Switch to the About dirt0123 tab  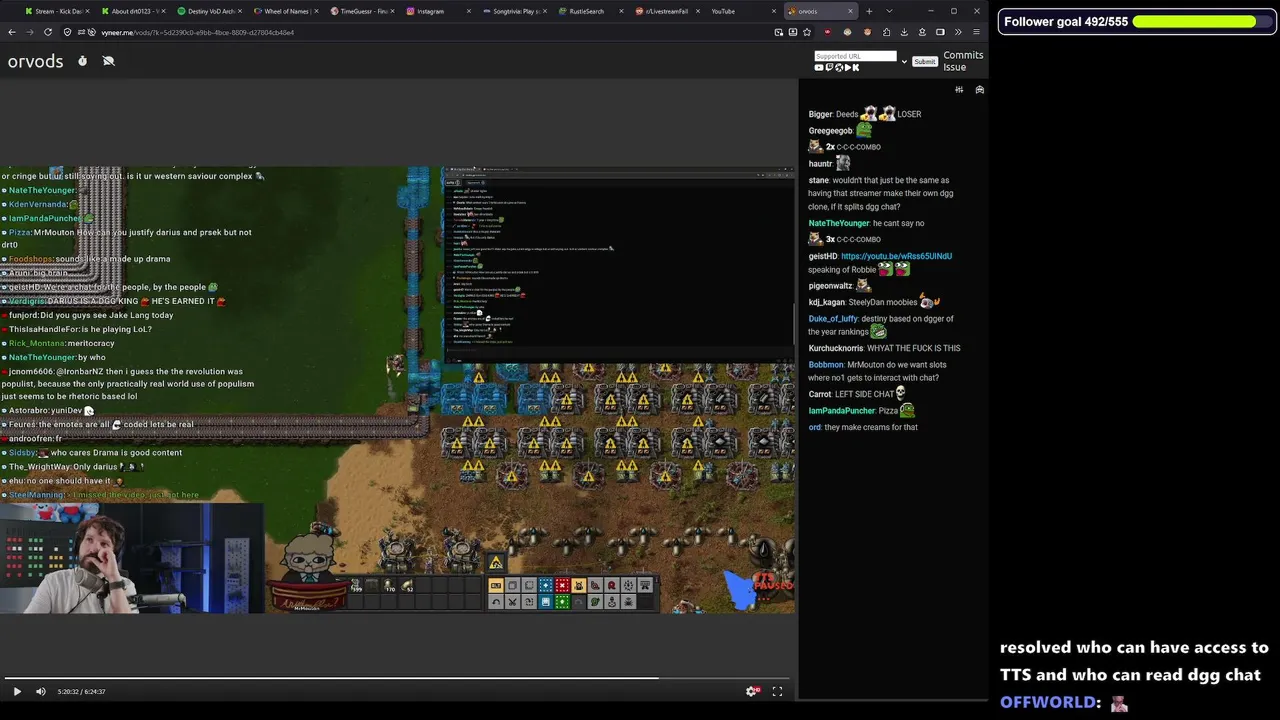point(134,11)
